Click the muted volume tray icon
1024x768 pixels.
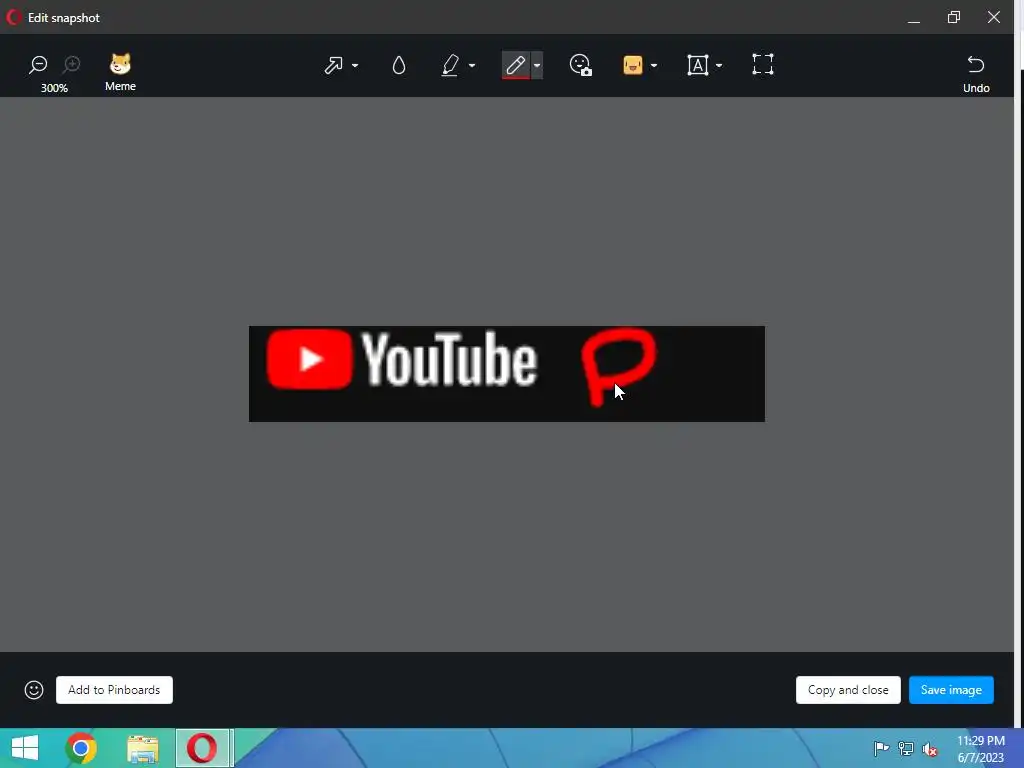click(x=930, y=749)
